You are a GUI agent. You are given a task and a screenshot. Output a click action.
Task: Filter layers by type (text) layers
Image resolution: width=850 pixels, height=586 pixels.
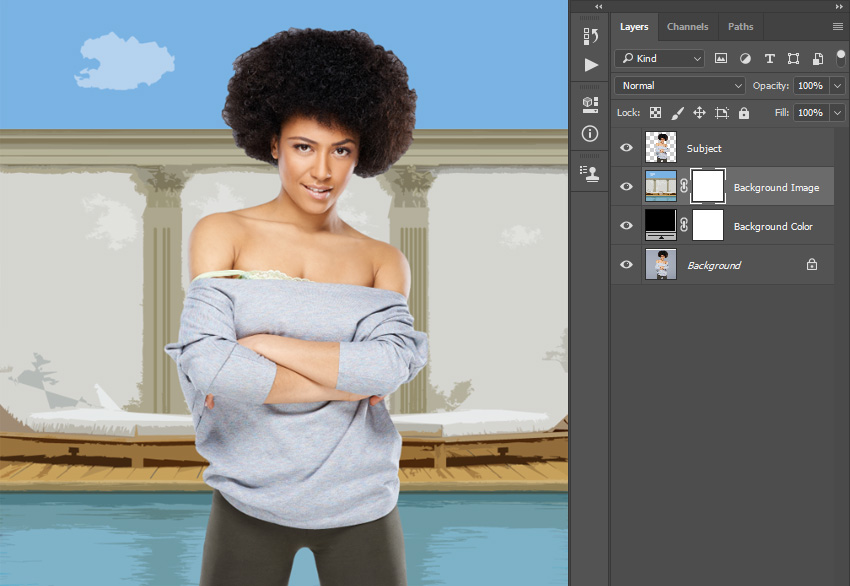pyautogui.click(x=769, y=59)
